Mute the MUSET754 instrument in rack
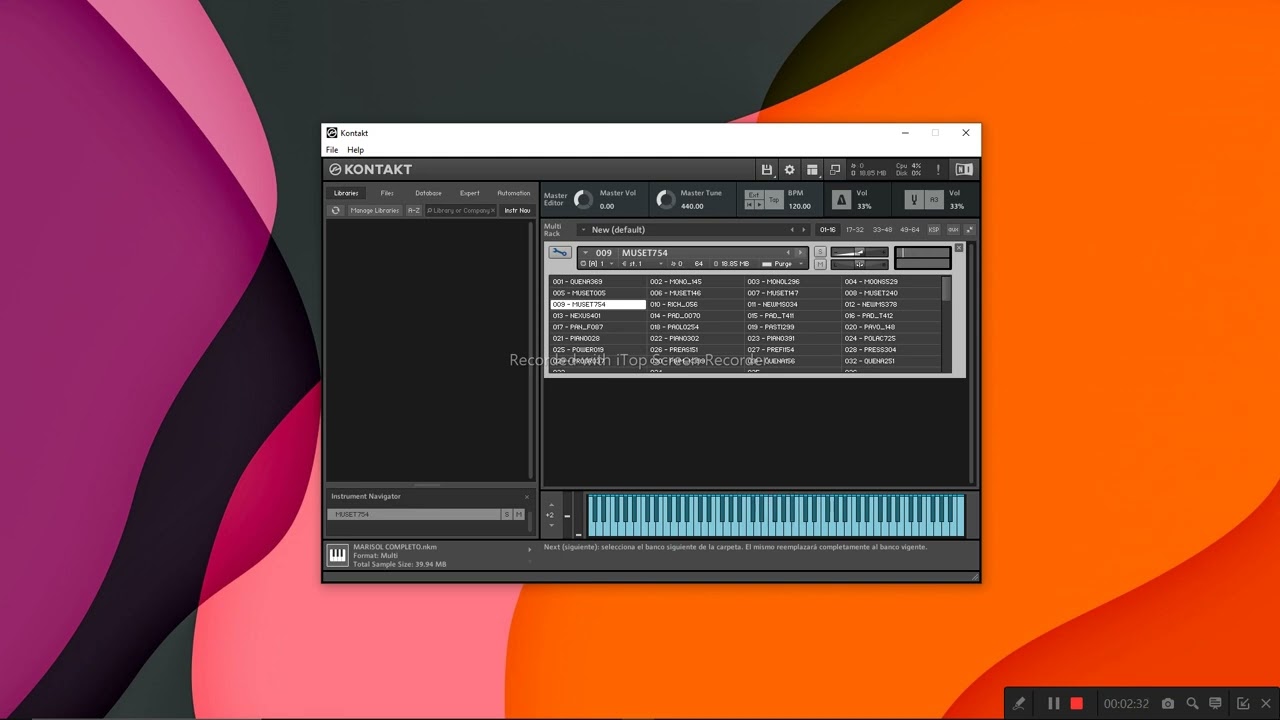Viewport: 1280px width, 720px height. (820, 264)
